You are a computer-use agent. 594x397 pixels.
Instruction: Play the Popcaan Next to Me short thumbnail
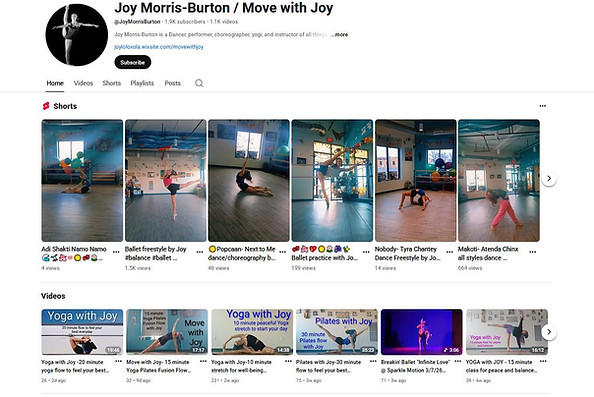pos(249,181)
